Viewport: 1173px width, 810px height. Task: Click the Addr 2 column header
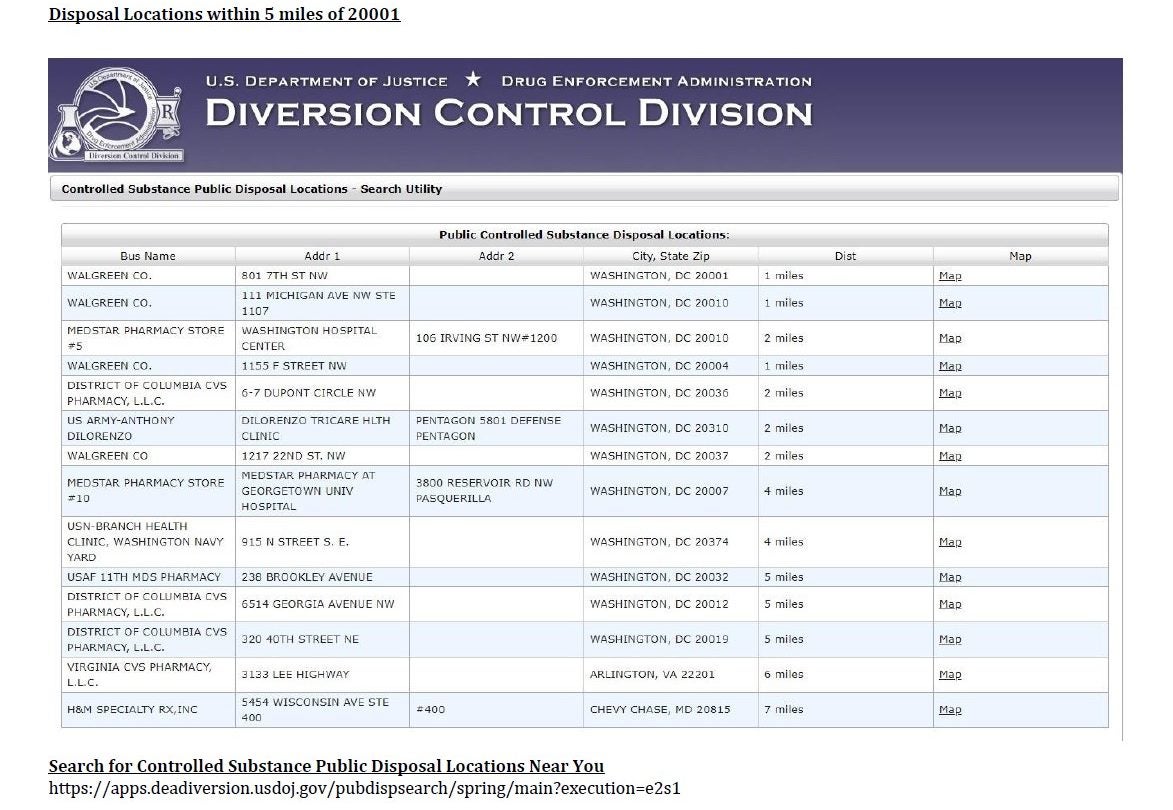click(x=497, y=256)
